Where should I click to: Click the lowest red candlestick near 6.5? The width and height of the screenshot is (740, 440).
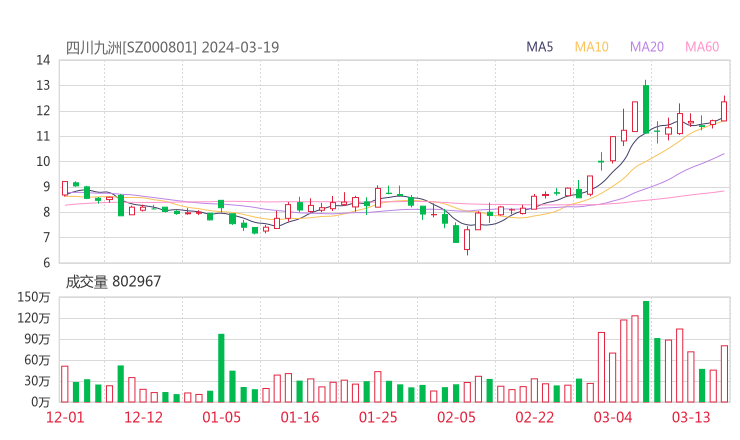[467, 239]
